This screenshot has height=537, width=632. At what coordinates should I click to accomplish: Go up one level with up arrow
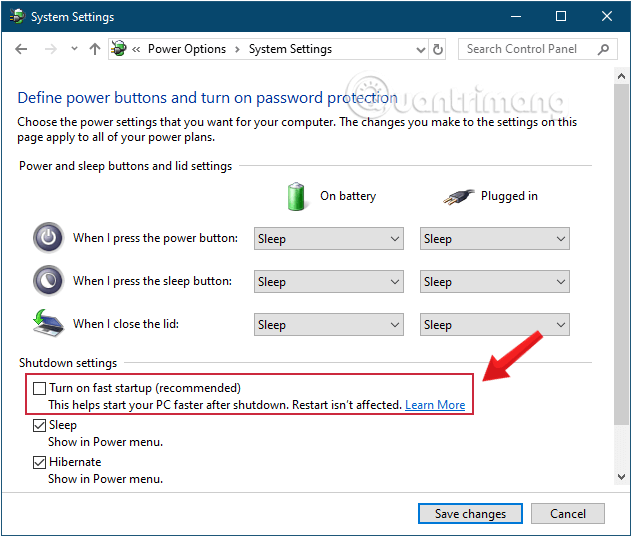pos(95,49)
